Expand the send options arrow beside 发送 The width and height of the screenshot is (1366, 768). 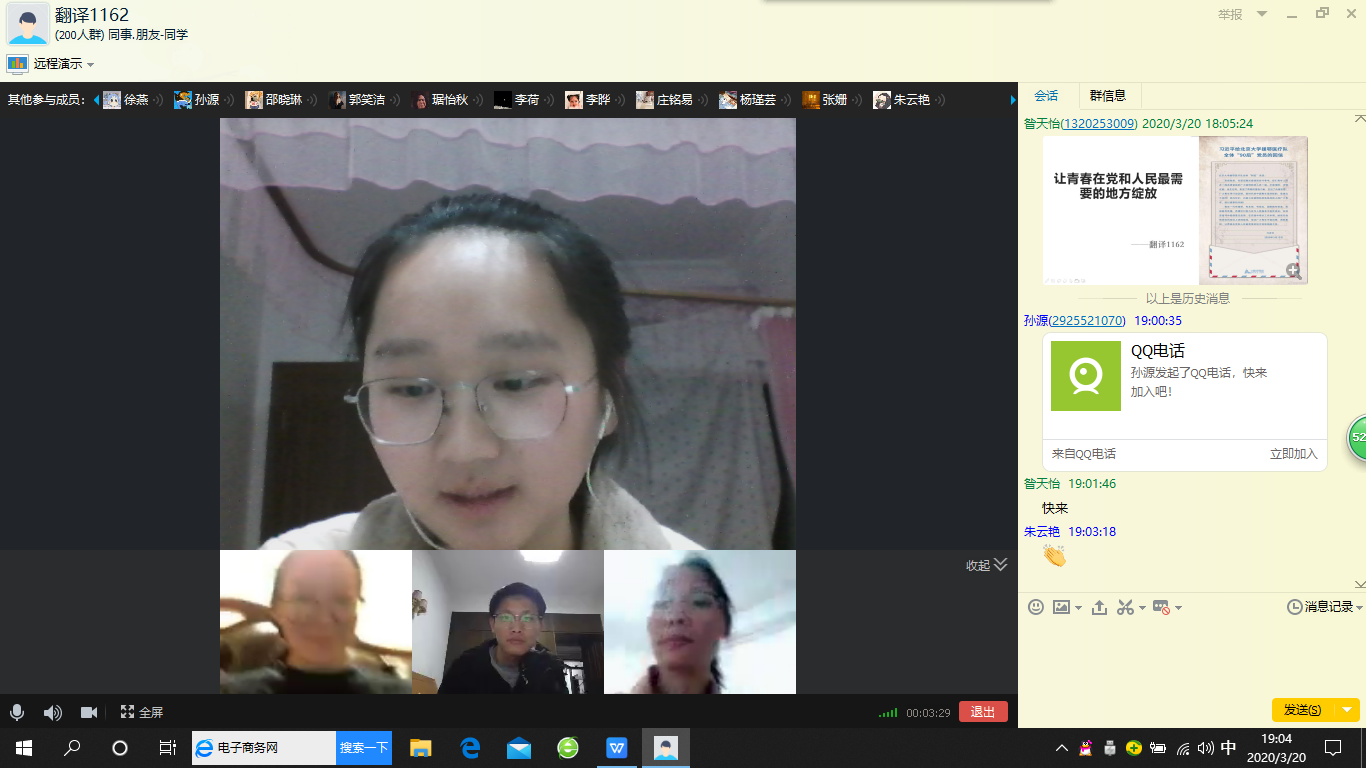point(1348,709)
